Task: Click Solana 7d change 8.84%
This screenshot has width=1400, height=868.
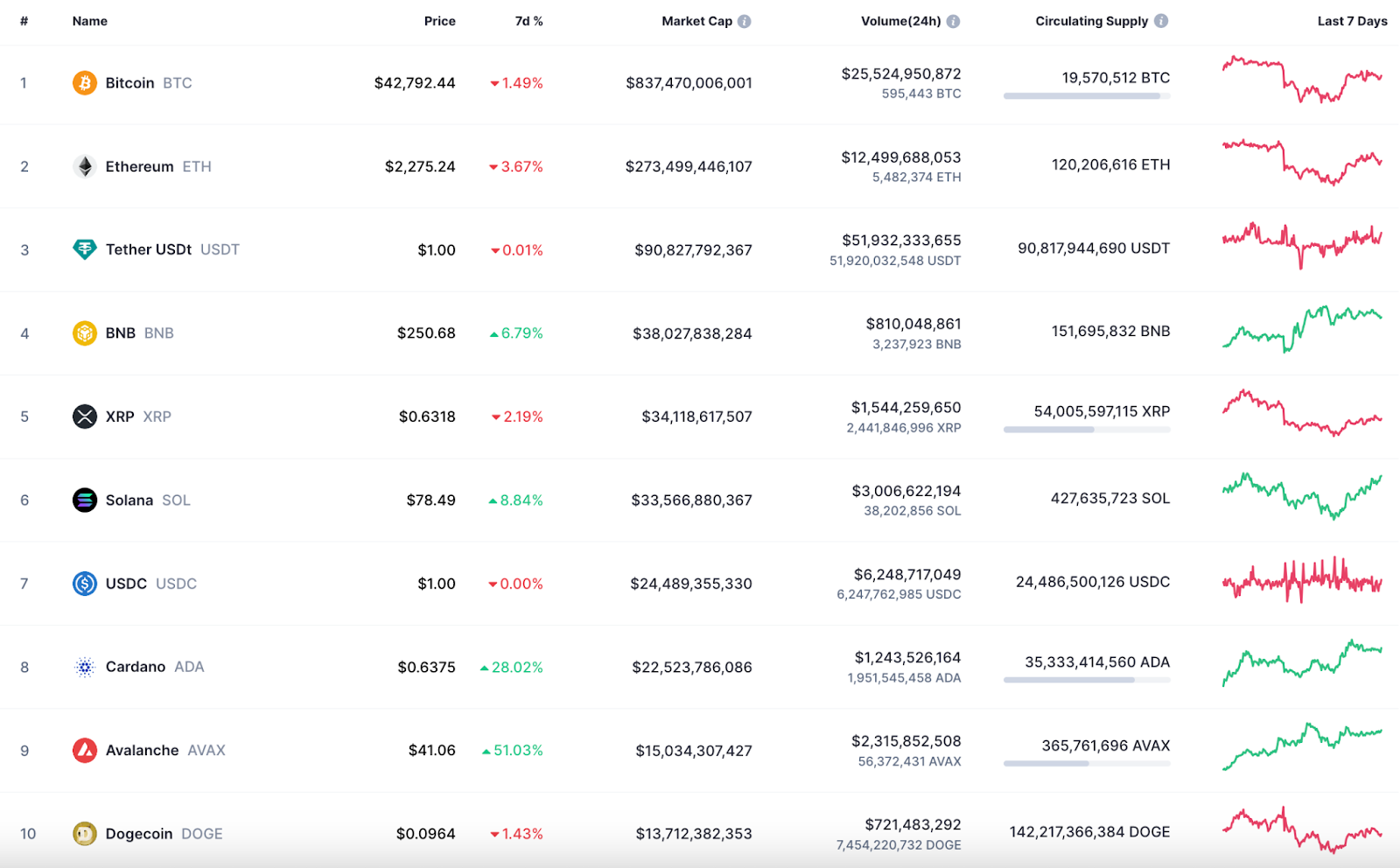Action: tap(516, 500)
